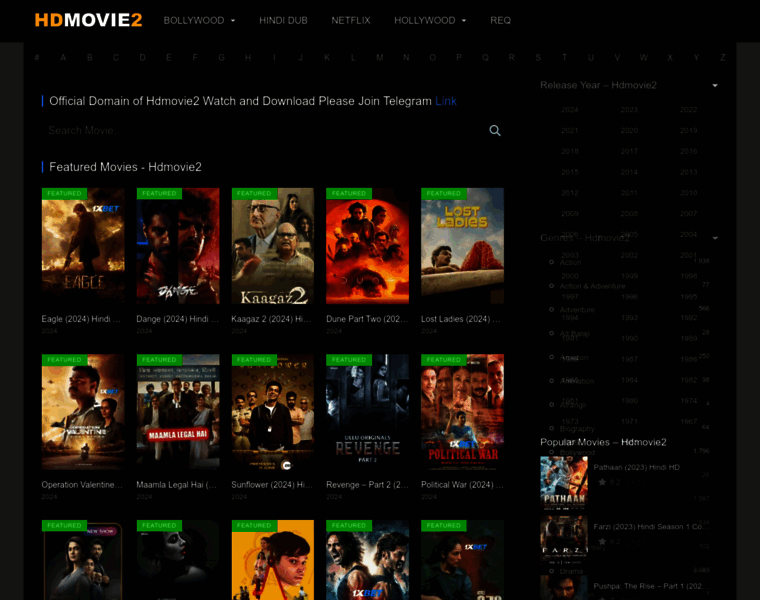The image size is (760, 600).
Task: Open the 'Pushpa: The Rise – Part 1' title
Action: coord(649,586)
